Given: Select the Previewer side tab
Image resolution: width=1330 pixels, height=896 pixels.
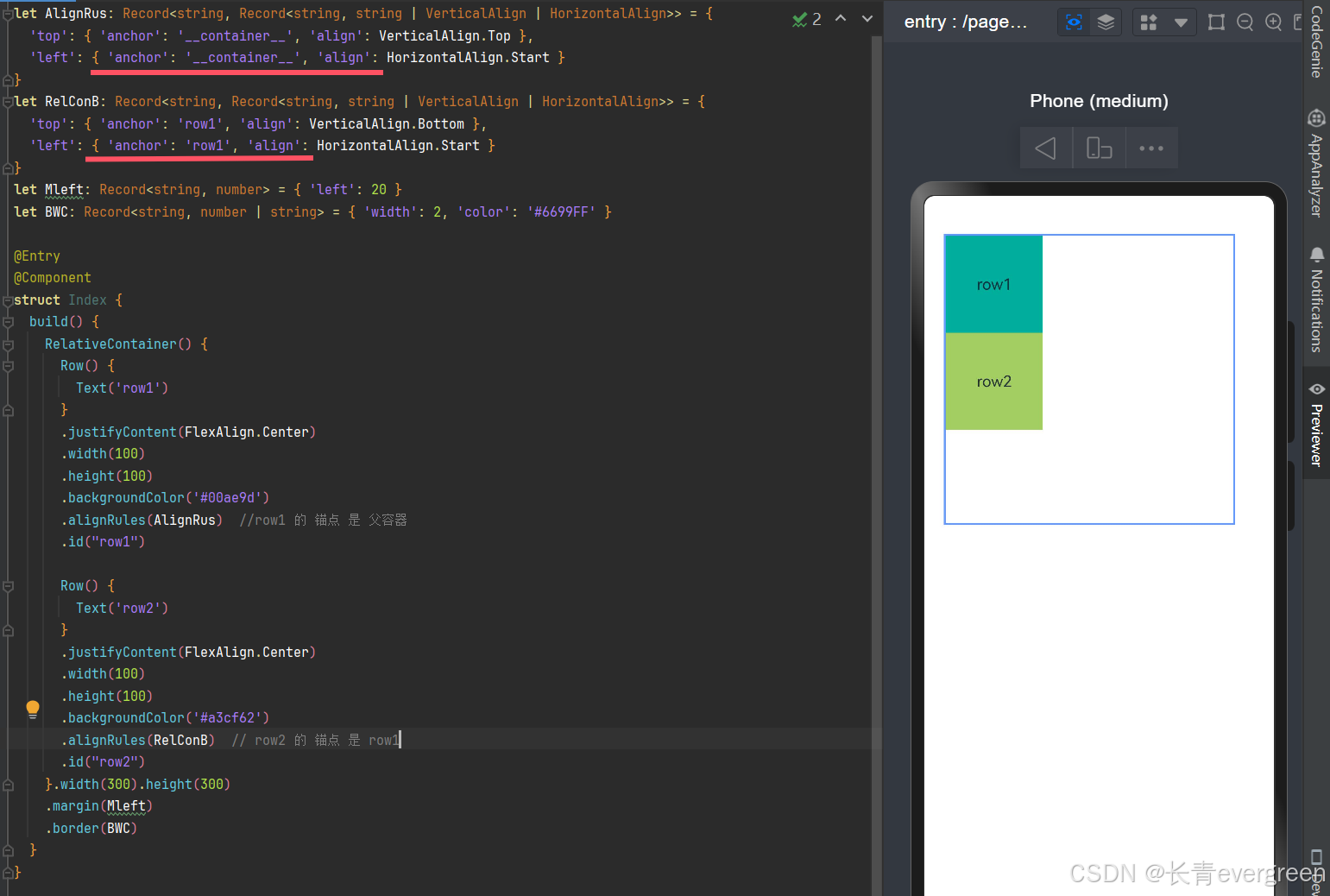Looking at the screenshot, I should (1316, 424).
